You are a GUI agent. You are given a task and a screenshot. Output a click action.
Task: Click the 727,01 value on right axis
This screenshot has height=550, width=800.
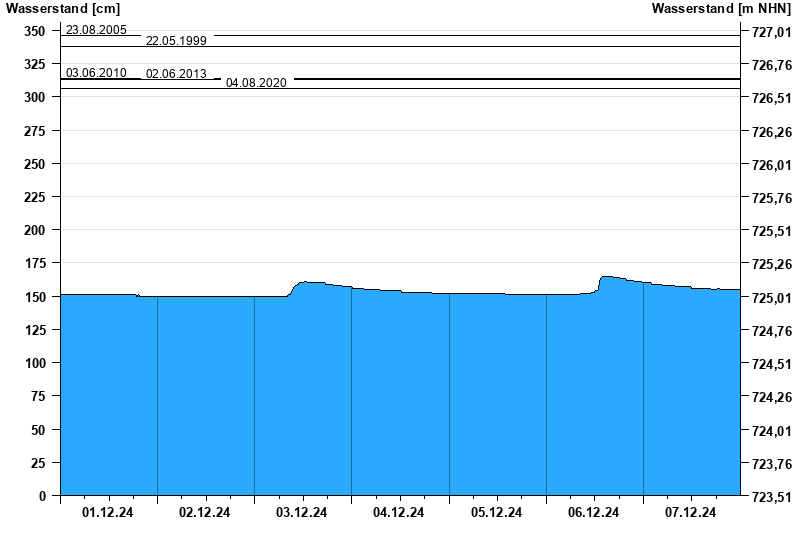770,32
